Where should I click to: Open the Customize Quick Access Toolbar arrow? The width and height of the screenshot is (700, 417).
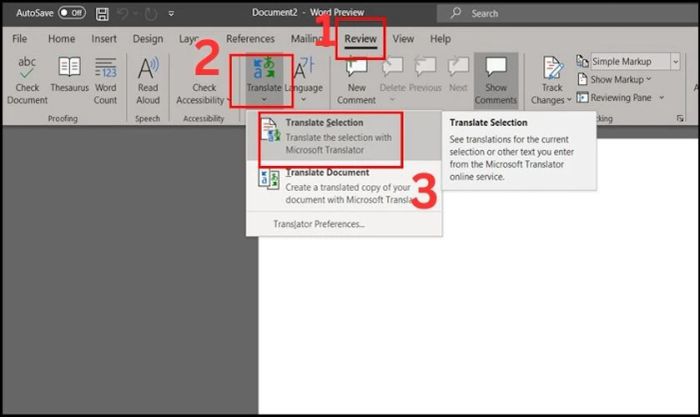click(x=171, y=14)
